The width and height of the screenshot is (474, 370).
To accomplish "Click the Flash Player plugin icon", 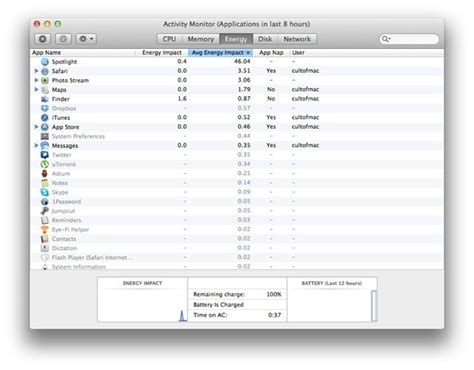I will [45, 258].
